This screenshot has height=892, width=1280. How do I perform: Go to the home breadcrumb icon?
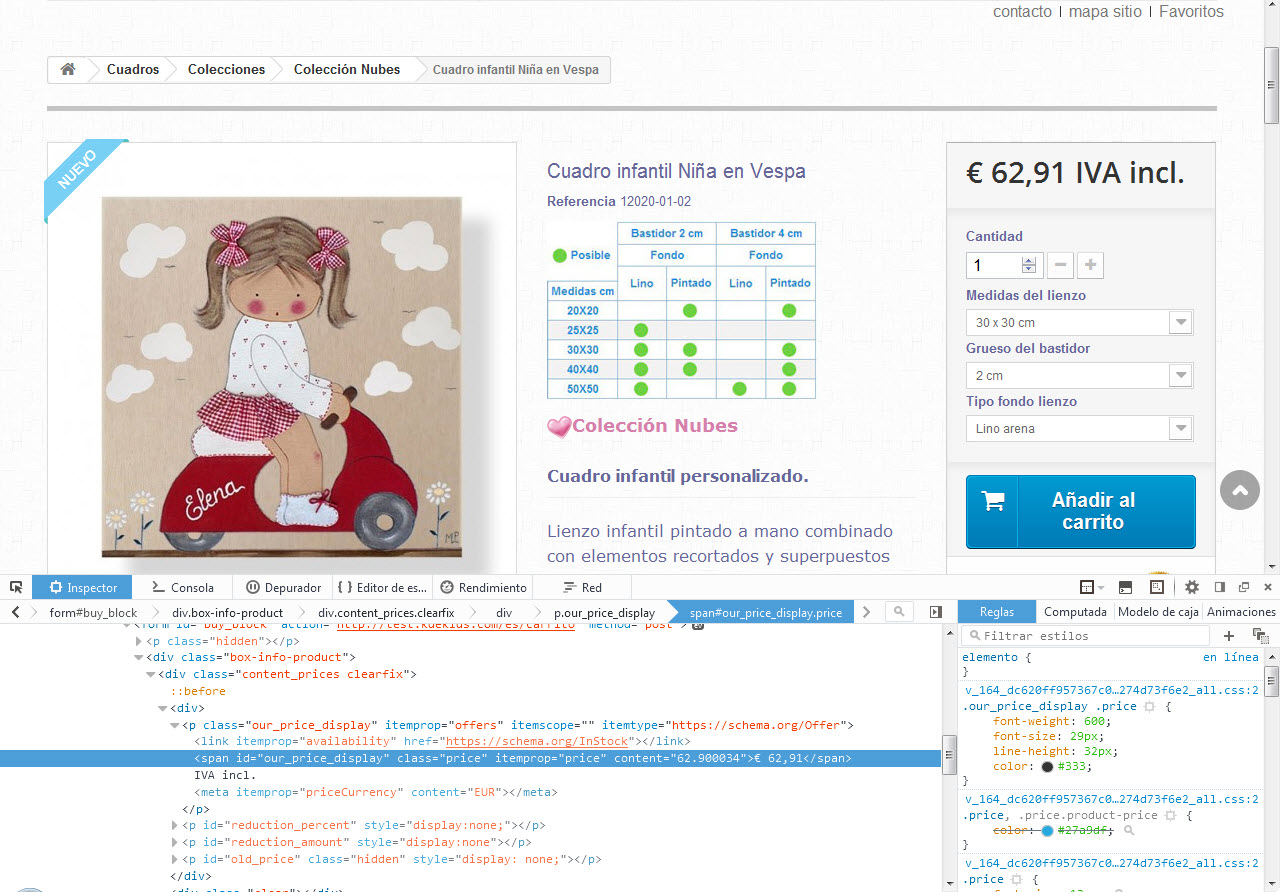pos(68,69)
